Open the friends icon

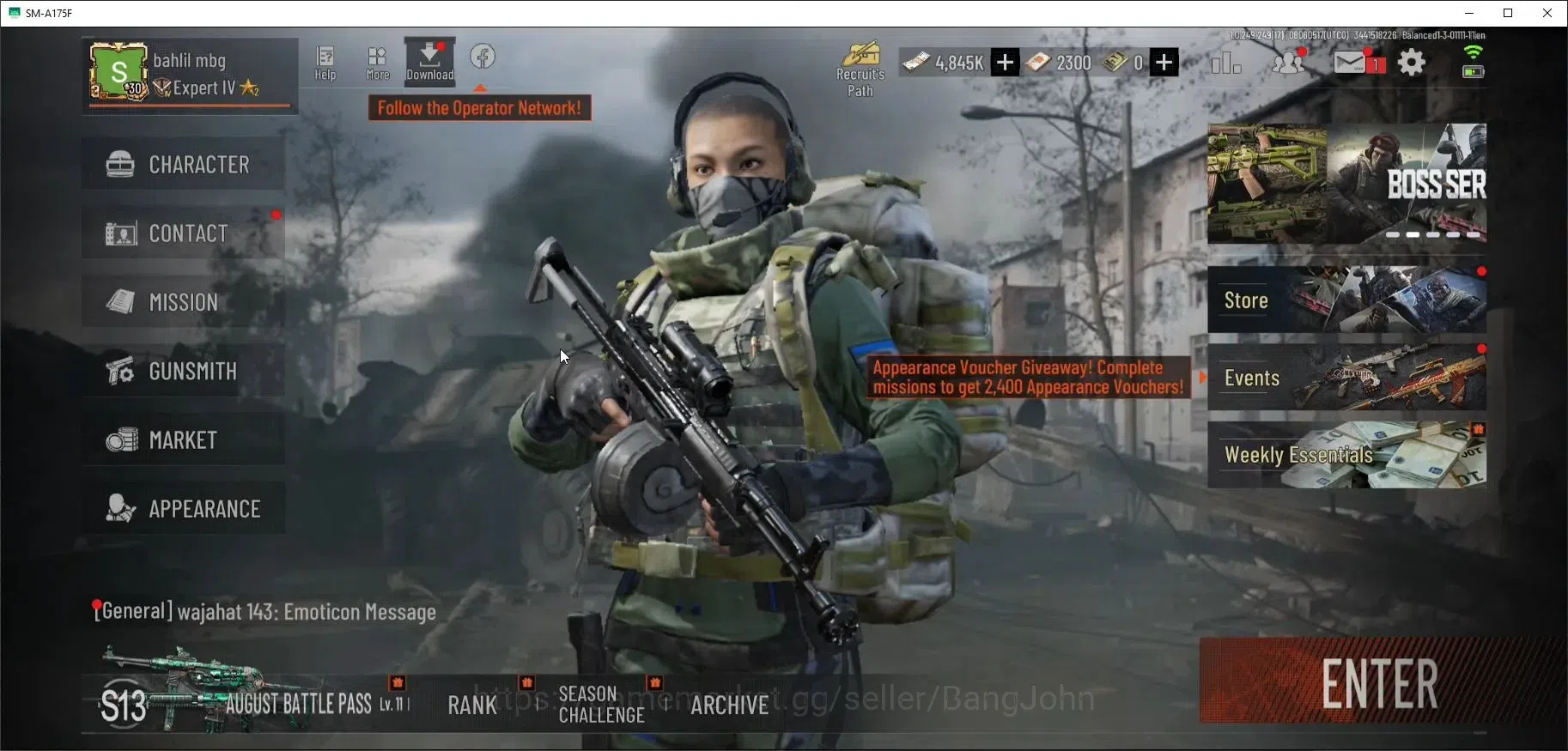coord(1288,62)
